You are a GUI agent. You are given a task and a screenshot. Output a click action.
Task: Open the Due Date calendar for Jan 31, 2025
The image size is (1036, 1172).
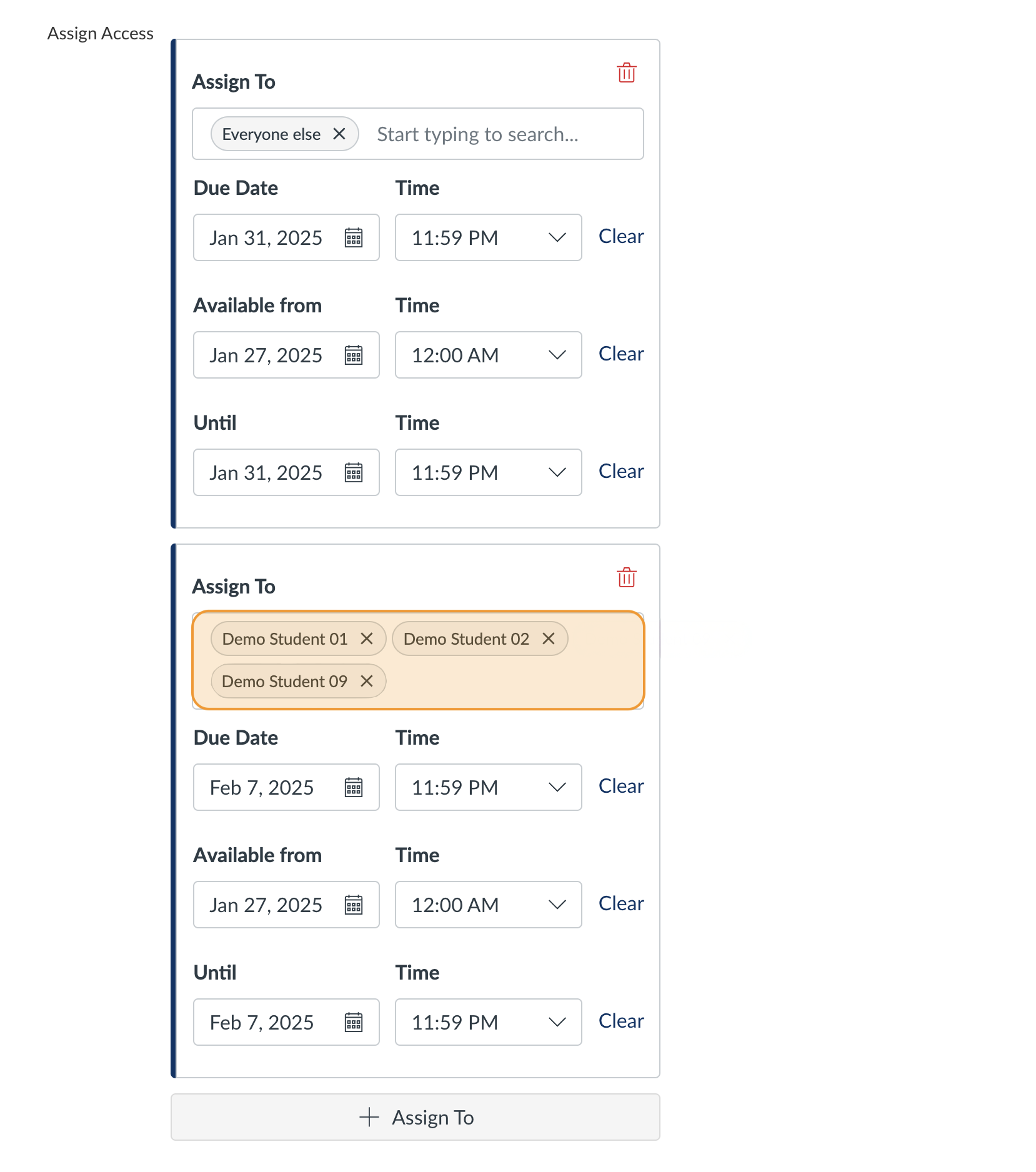(x=354, y=237)
